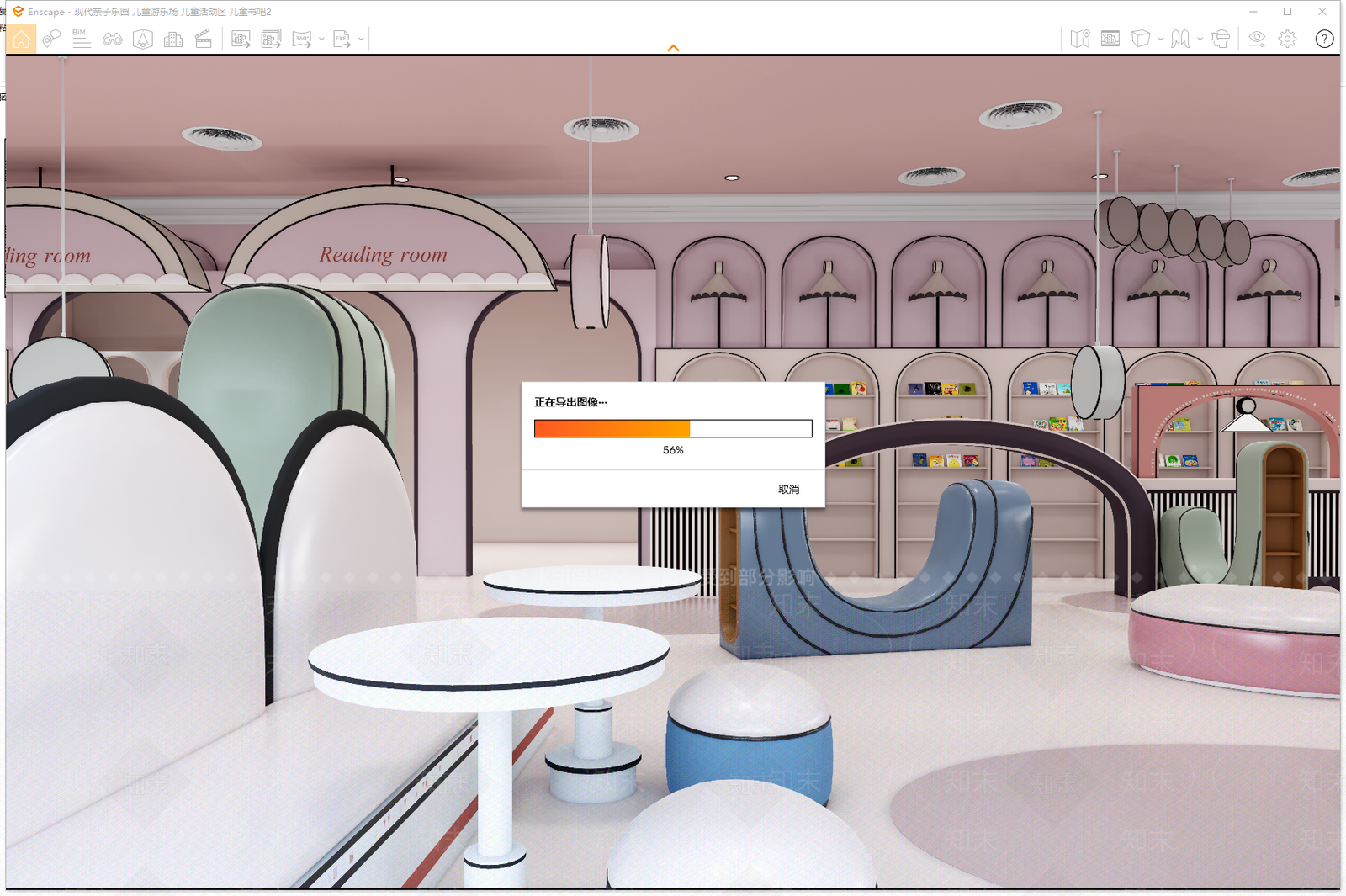Expand the panorama export dropdown arrow
Image resolution: width=1346 pixels, height=896 pixels.
[x=321, y=39]
